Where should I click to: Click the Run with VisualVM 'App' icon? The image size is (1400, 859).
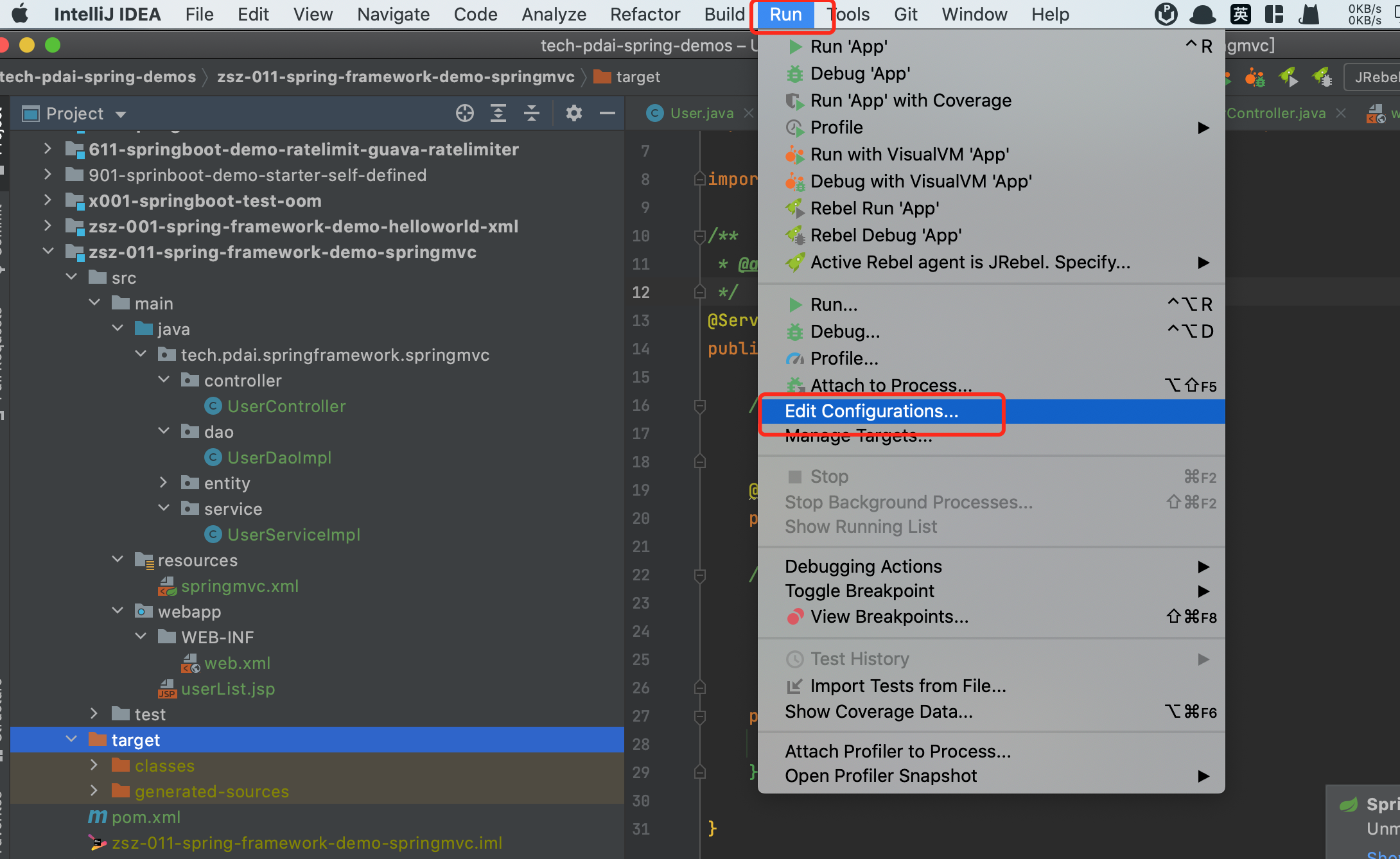[x=795, y=155]
